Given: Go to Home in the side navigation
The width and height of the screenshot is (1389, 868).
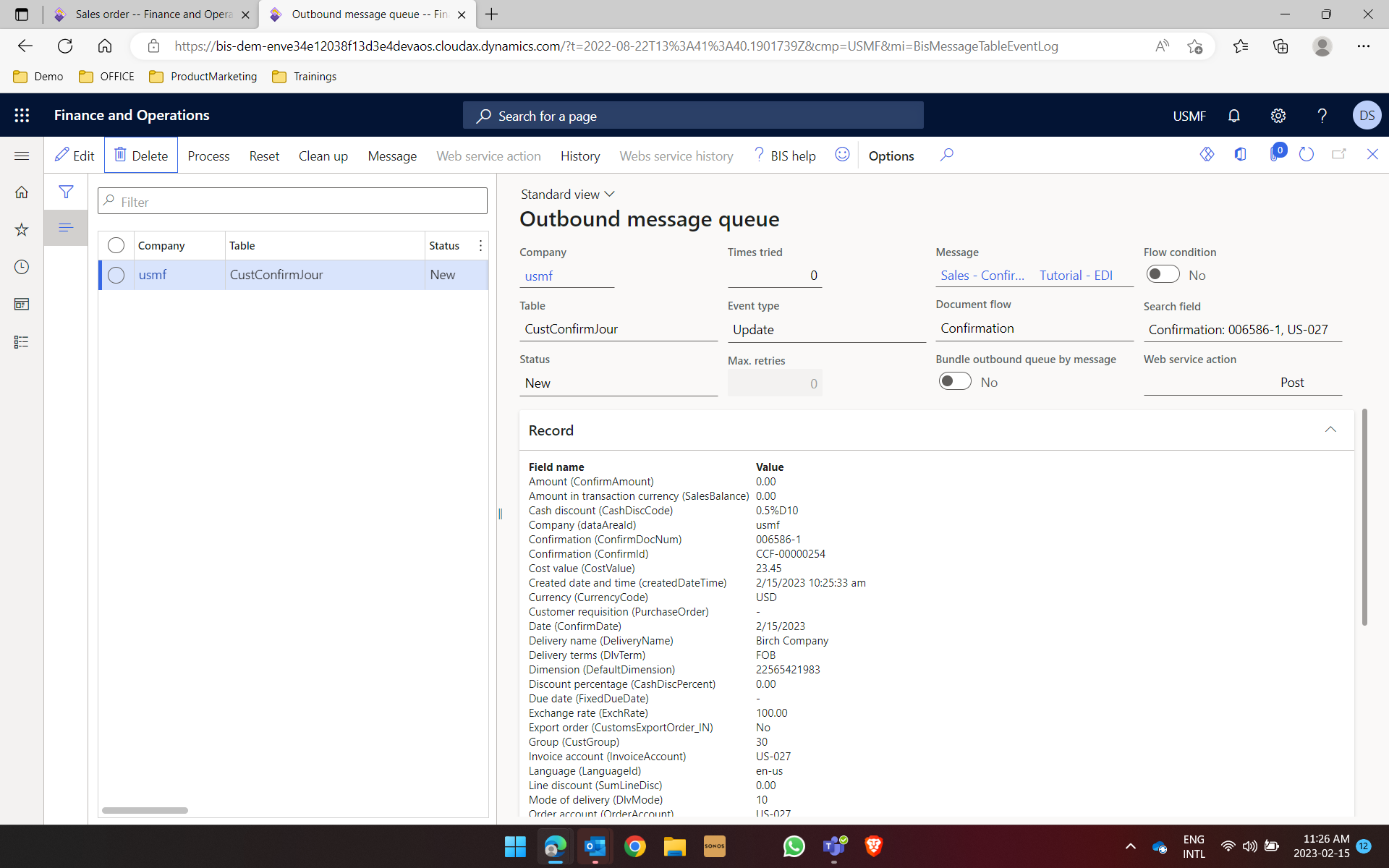Looking at the screenshot, I should 22,192.
